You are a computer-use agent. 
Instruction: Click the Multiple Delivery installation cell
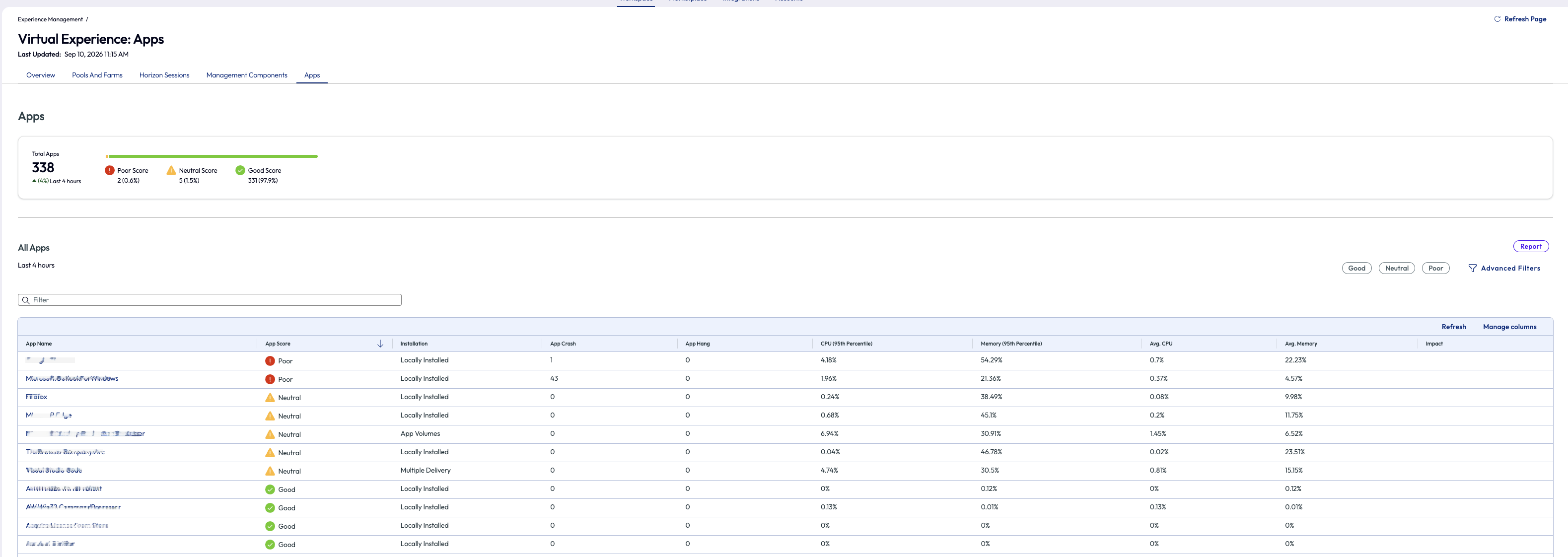[426, 471]
